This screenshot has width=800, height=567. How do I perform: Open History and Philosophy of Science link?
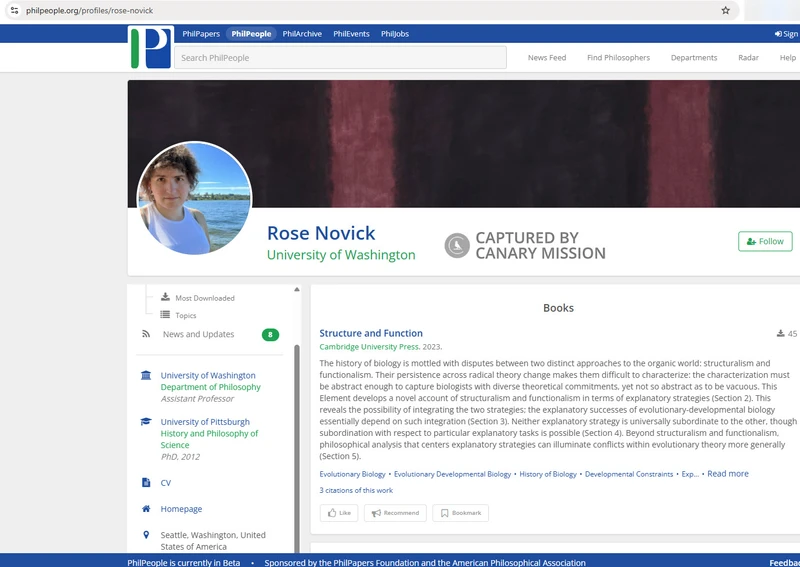tap(209, 439)
